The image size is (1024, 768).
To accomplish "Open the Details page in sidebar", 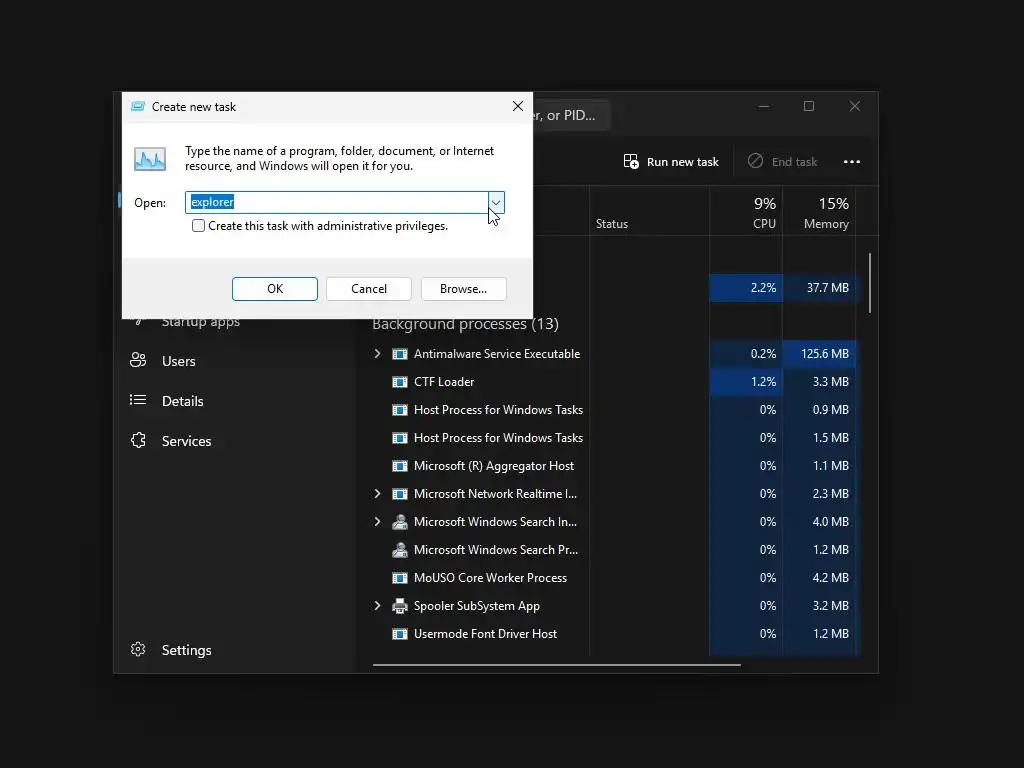I will 182,401.
